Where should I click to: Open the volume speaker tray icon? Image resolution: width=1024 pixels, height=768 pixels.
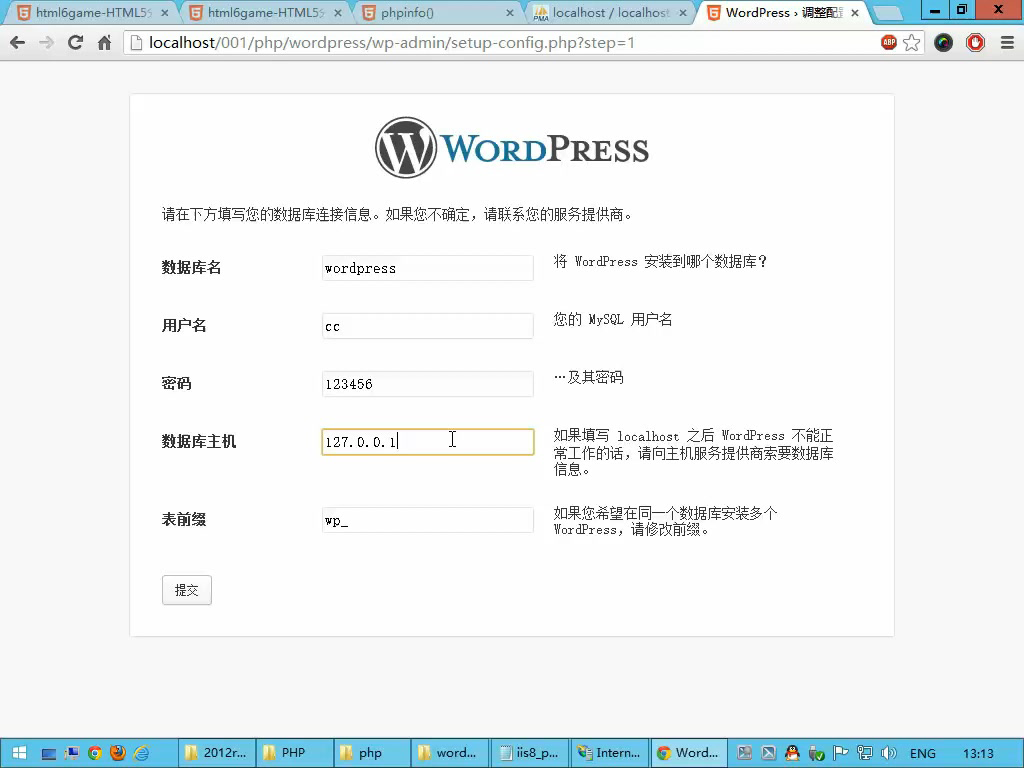coord(888,753)
